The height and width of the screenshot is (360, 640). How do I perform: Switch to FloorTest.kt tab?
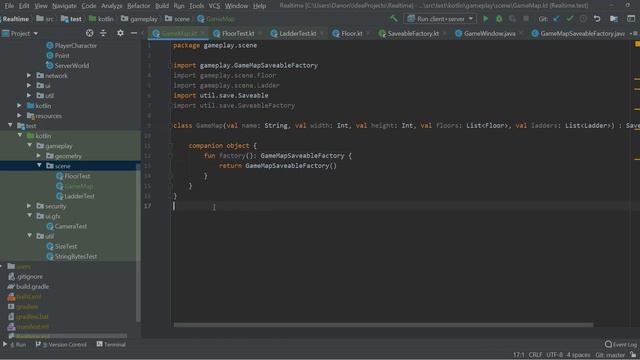pos(238,33)
